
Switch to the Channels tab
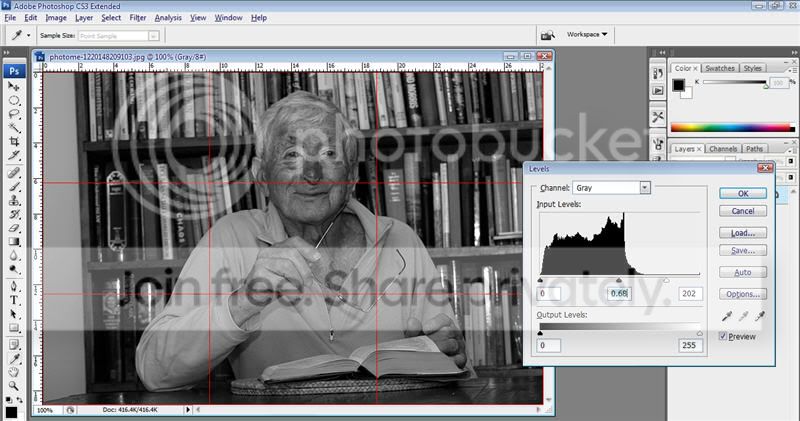[x=722, y=149]
